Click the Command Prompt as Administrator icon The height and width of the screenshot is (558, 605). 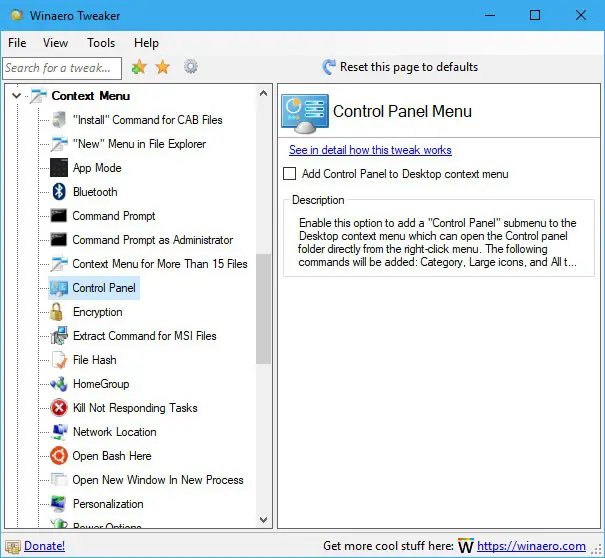pos(59,239)
